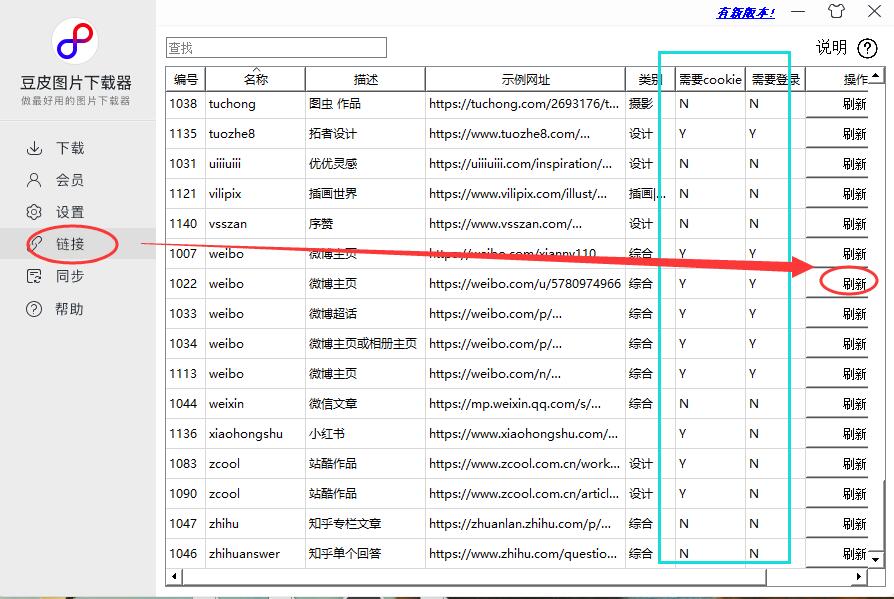Click the https://mp.weixin.qq.com/s/ URL cell

pos(525,404)
